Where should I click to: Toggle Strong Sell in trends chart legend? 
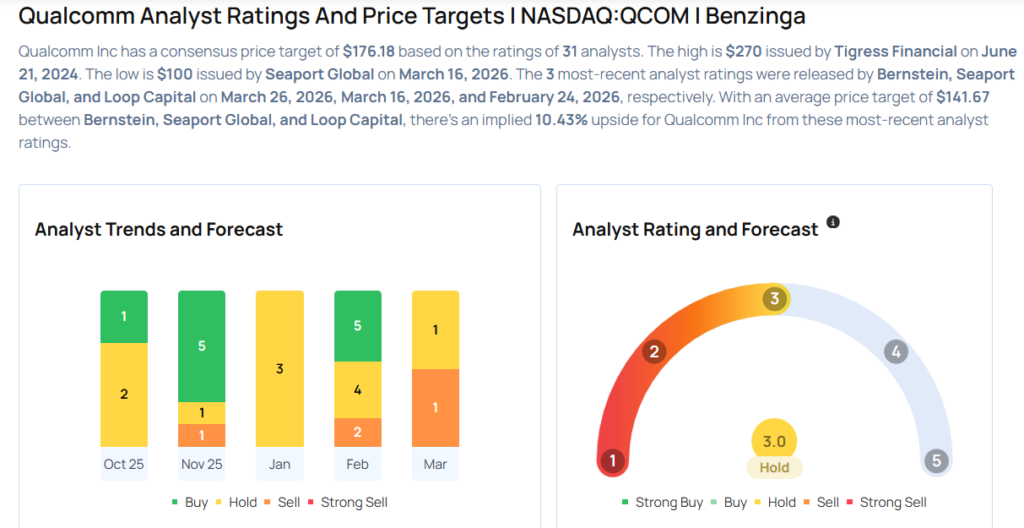348,502
